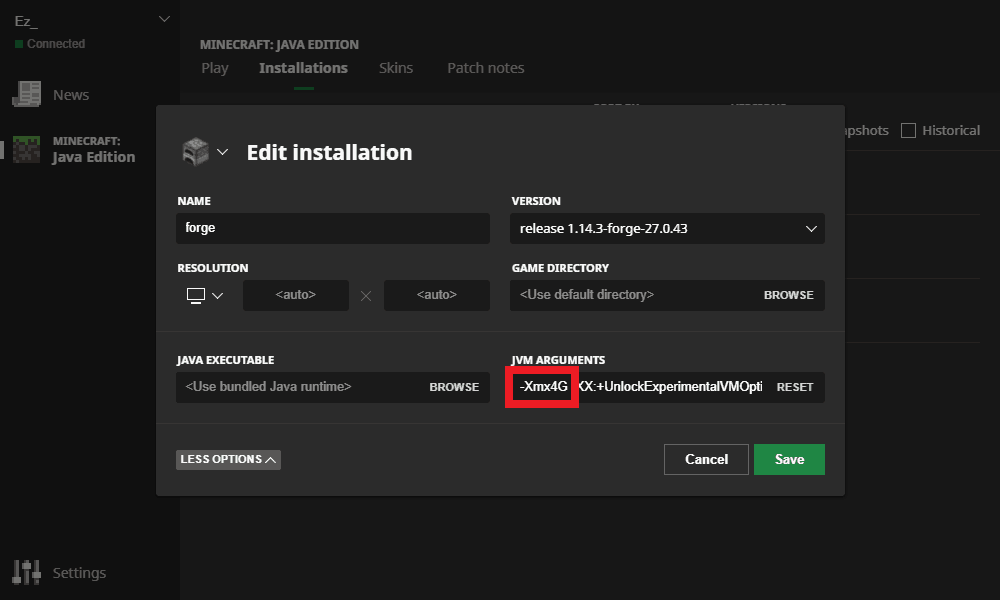1000x600 pixels.
Task: Open Settings in the sidebar
Action: click(x=79, y=573)
